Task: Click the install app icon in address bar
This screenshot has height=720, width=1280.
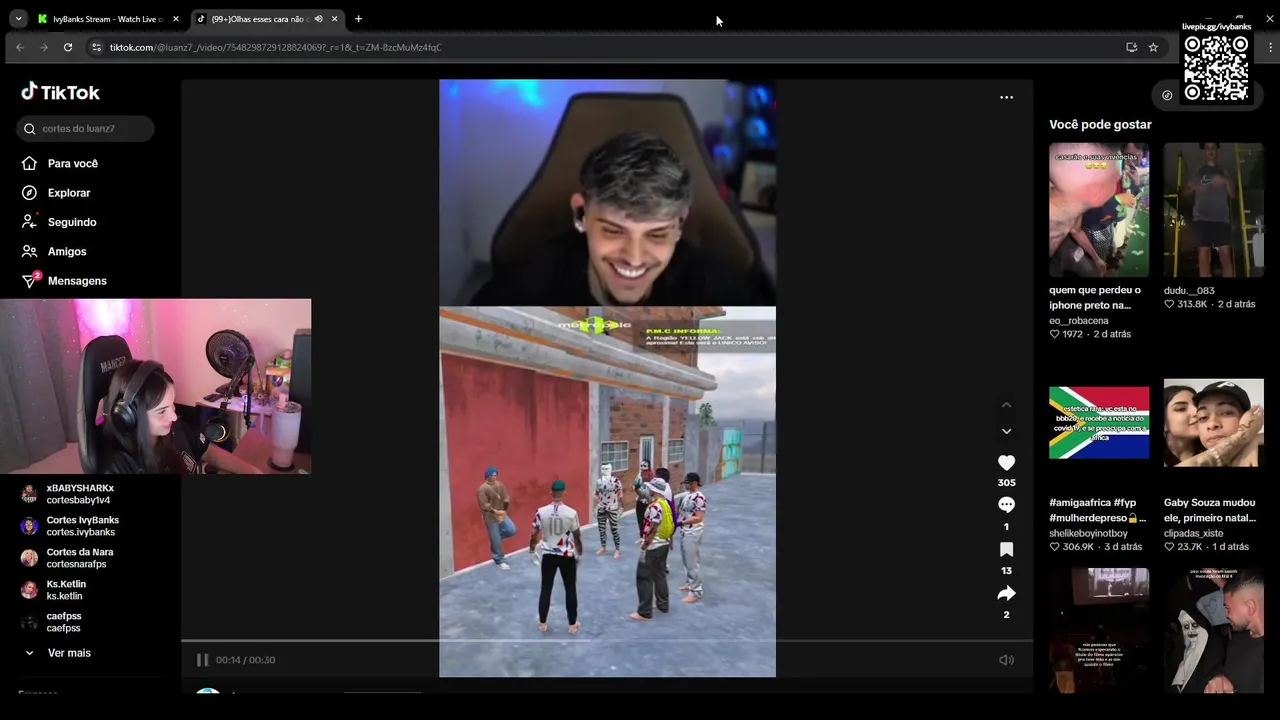Action: pyautogui.click(x=1131, y=47)
